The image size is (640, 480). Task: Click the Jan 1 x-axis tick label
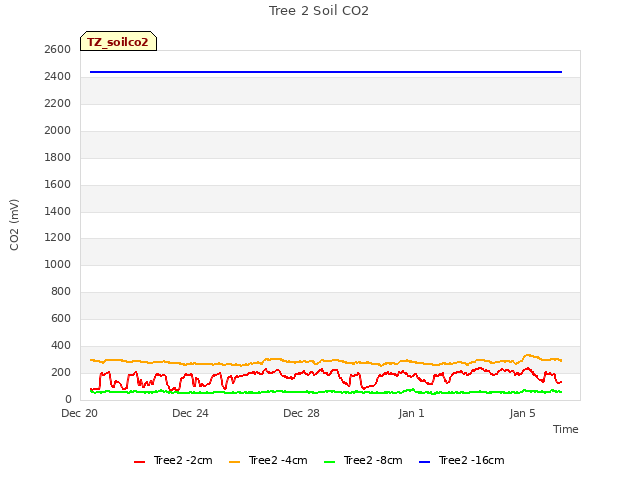tap(411, 413)
